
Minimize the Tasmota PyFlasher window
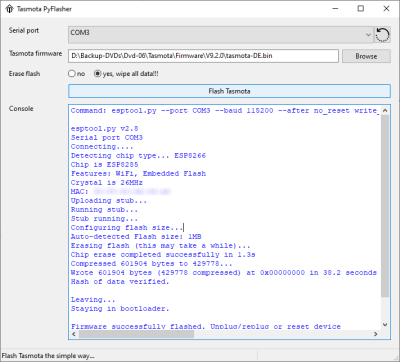pos(336,9)
